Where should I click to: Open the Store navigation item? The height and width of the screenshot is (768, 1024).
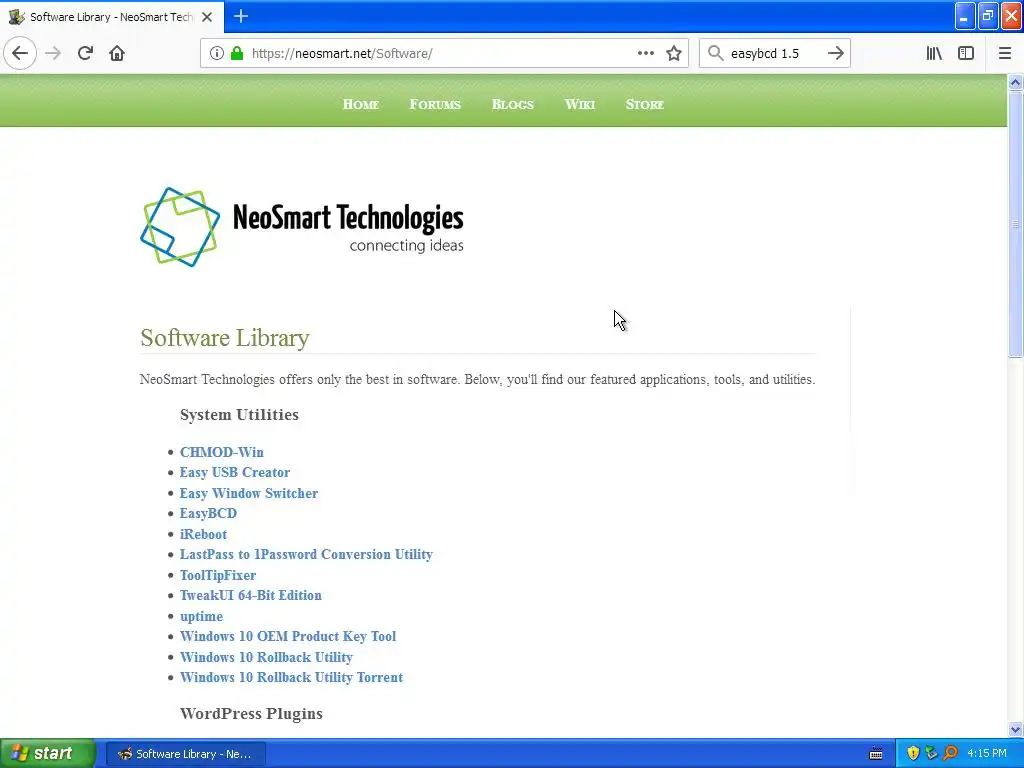pos(645,104)
